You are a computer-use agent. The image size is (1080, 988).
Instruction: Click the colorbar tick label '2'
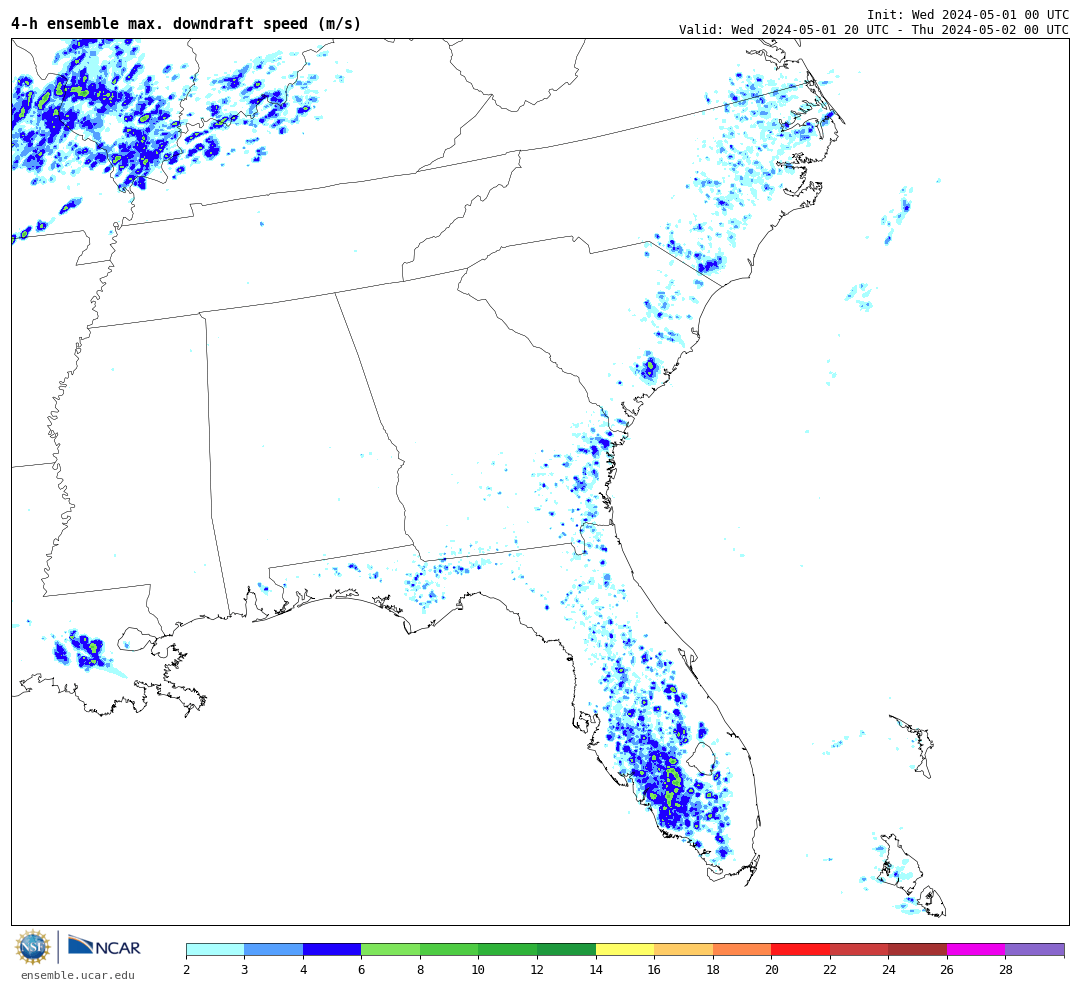(x=187, y=969)
